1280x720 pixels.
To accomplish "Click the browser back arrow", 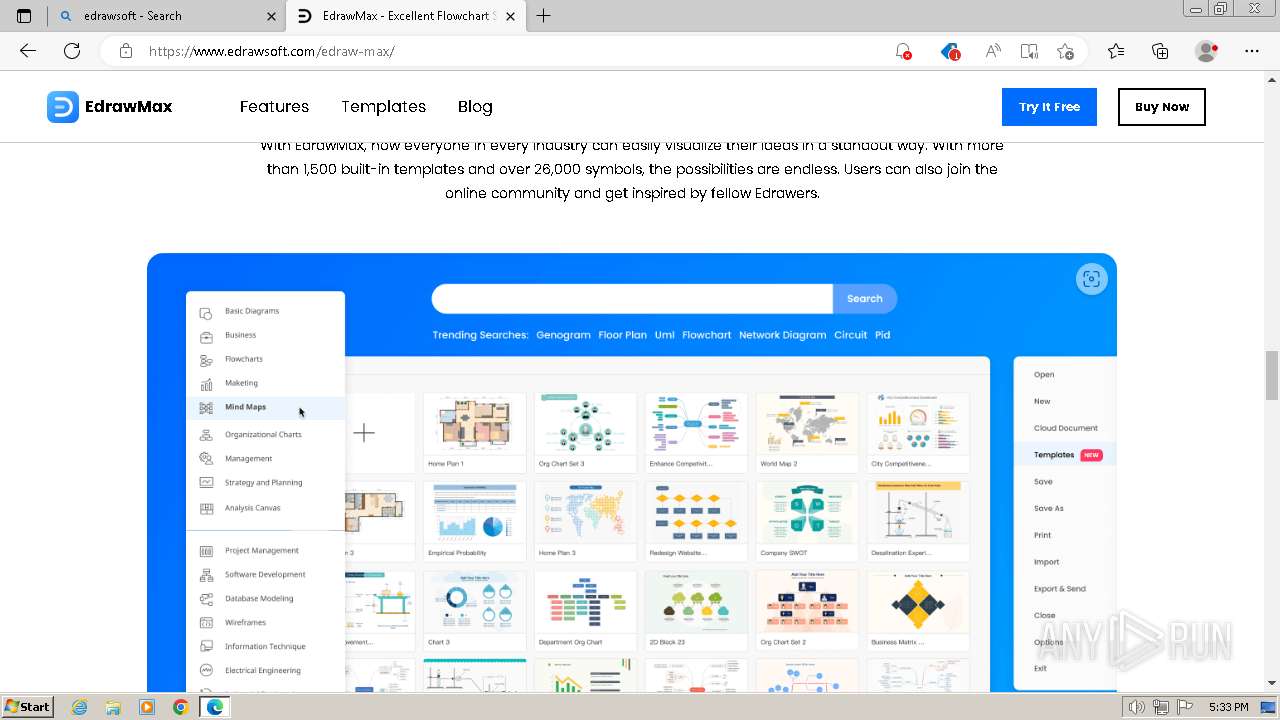I will pyautogui.click(x=28, y=51).
